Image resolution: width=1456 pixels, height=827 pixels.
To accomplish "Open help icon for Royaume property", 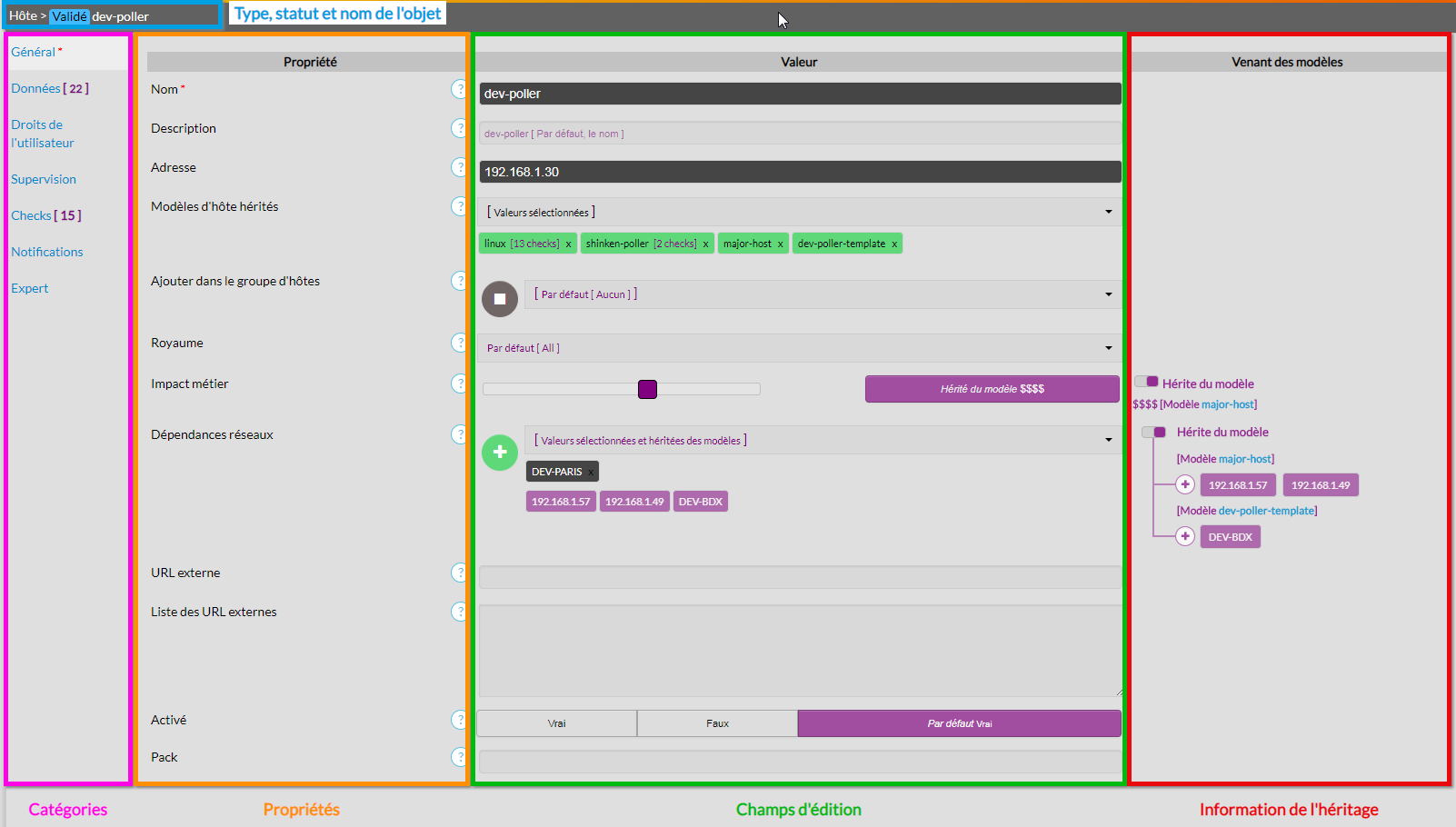I will pyautogui.click(x=459, y=343).
